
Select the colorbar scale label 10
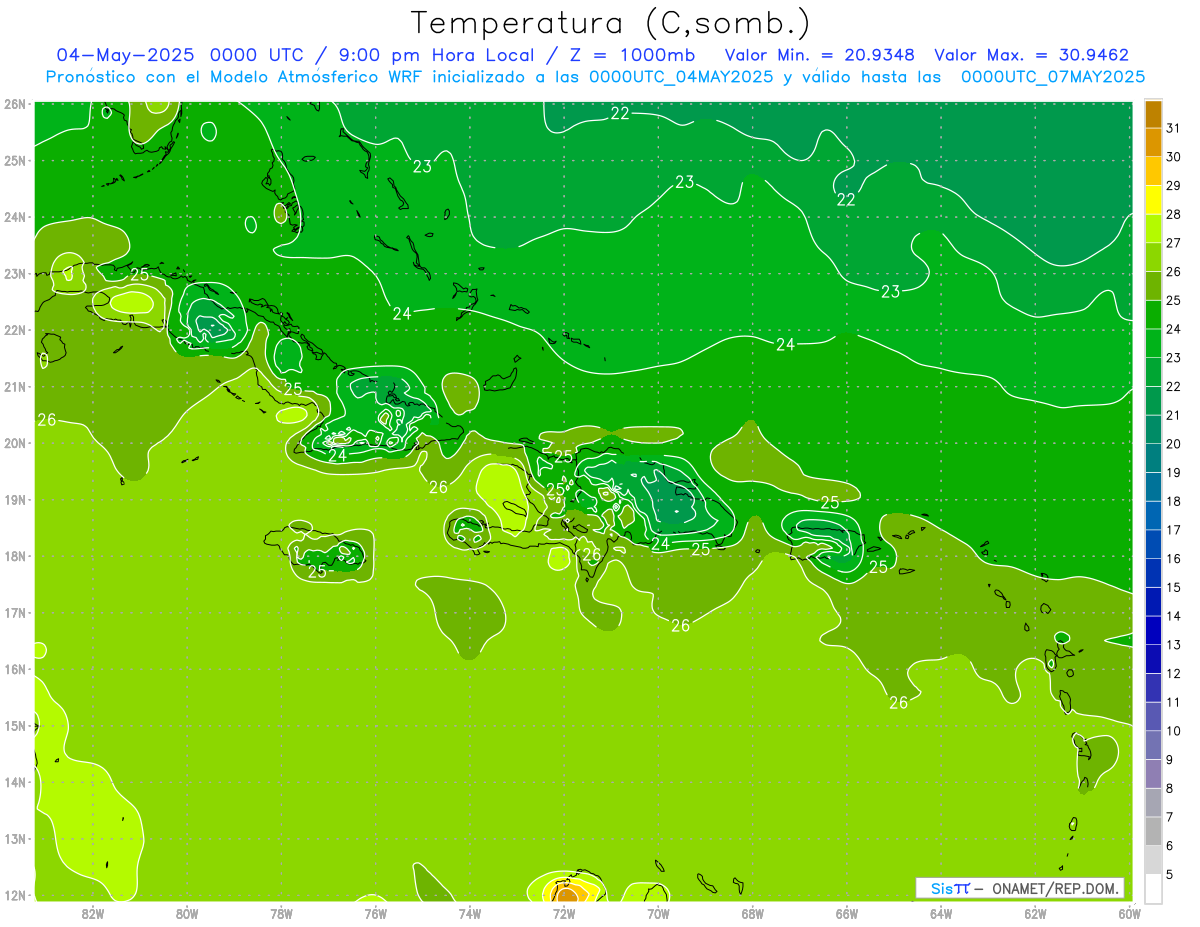[1174, 731]
